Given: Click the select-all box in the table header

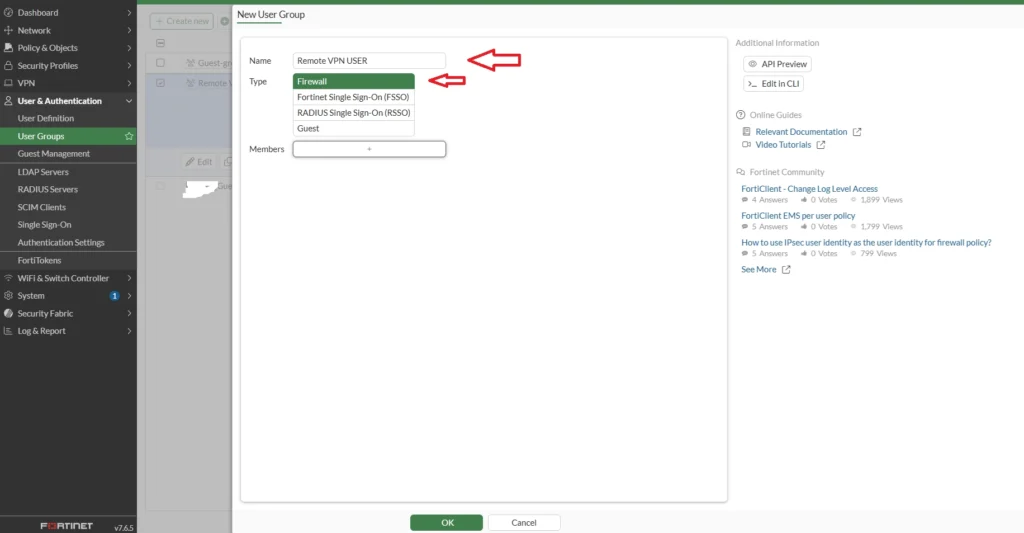Looking at the screenshot, I should click(160, 42).
